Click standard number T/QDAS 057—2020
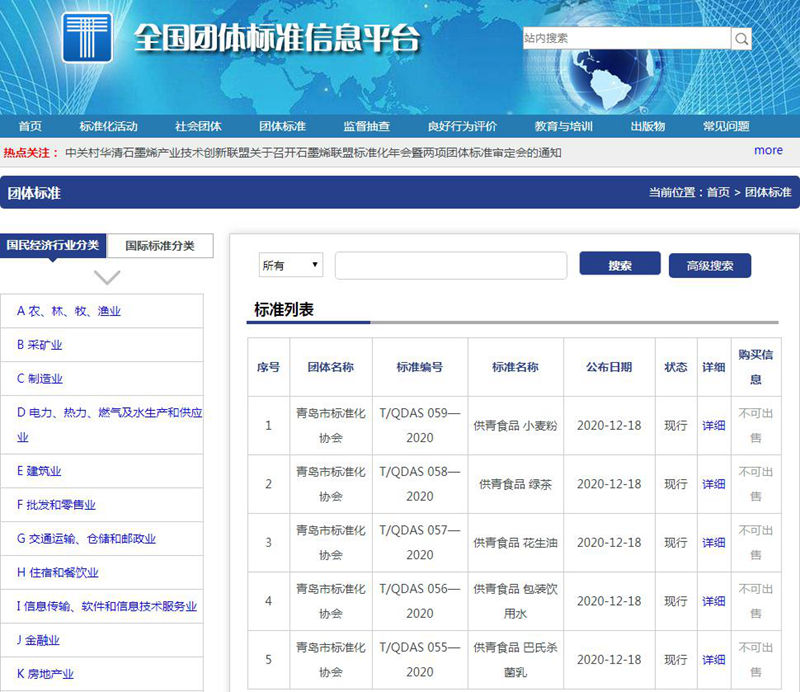 pos(420,542)
